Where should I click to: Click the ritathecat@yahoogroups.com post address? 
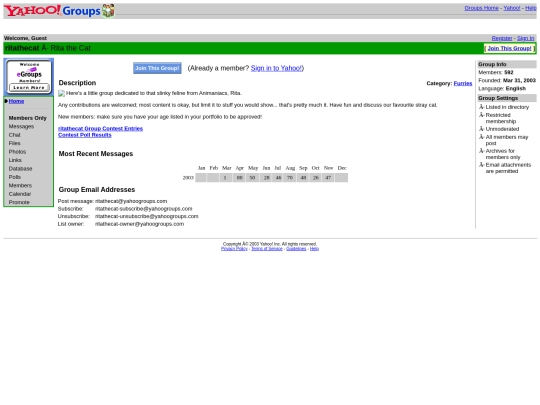click(131, 201)
